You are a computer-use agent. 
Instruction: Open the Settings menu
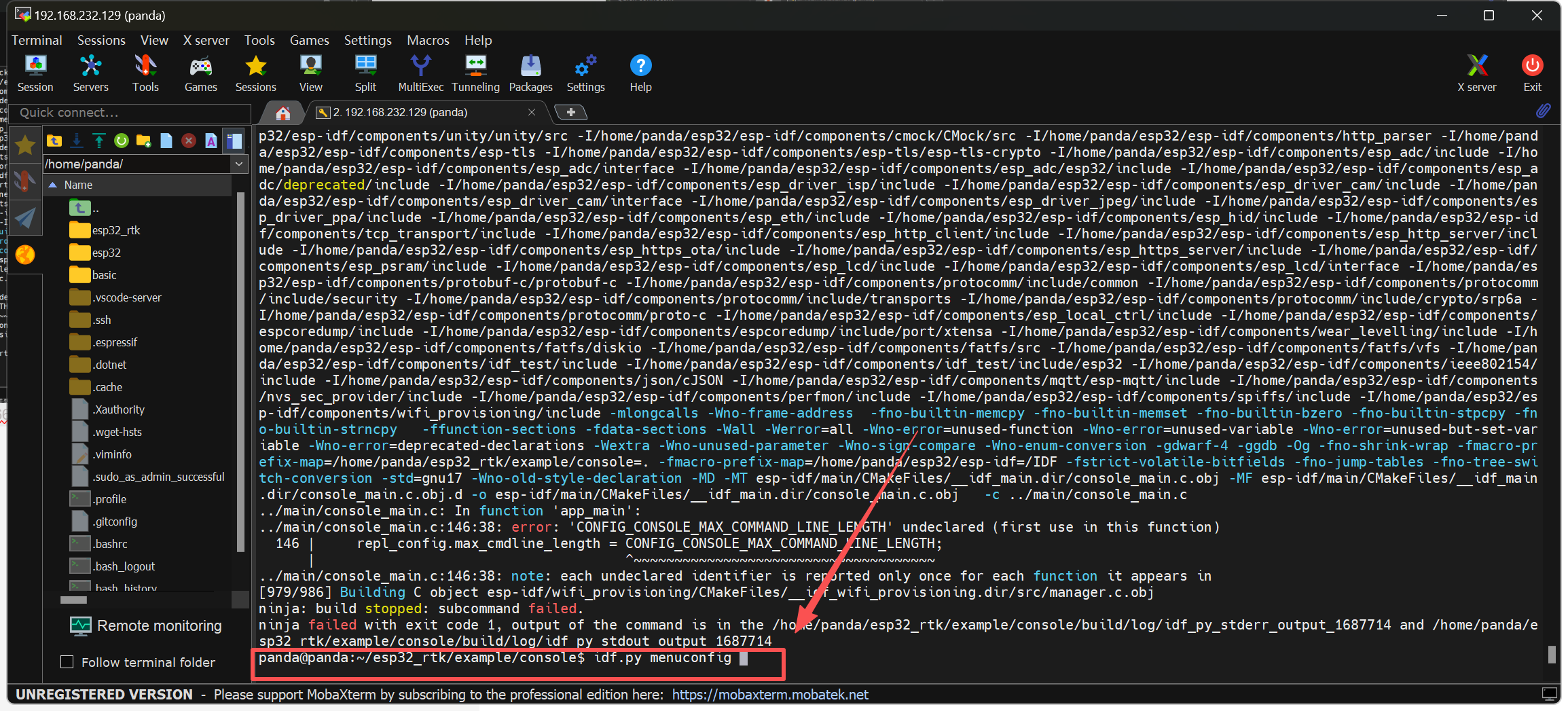coord(367,40)
